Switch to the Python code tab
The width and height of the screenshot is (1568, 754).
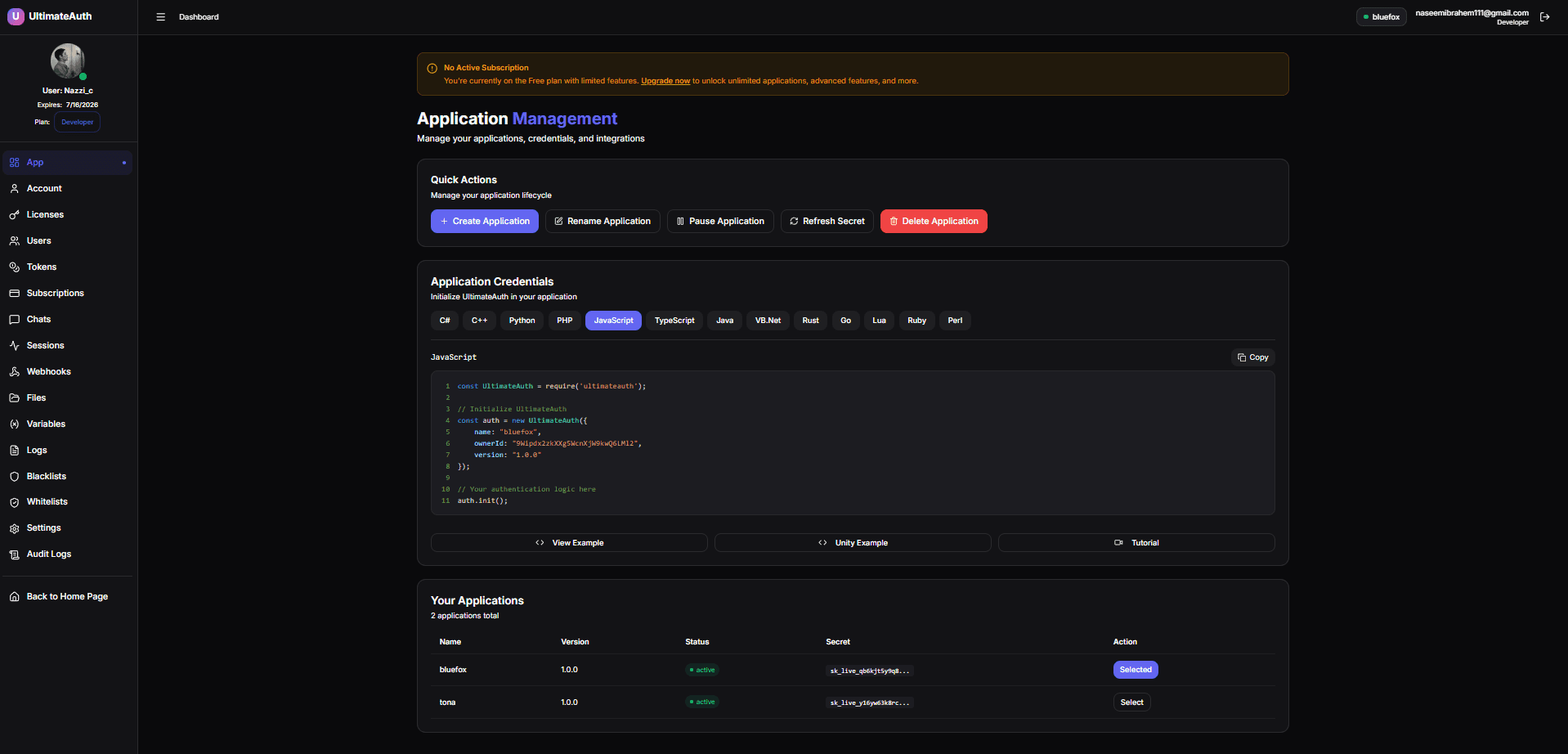click(521, 320)
